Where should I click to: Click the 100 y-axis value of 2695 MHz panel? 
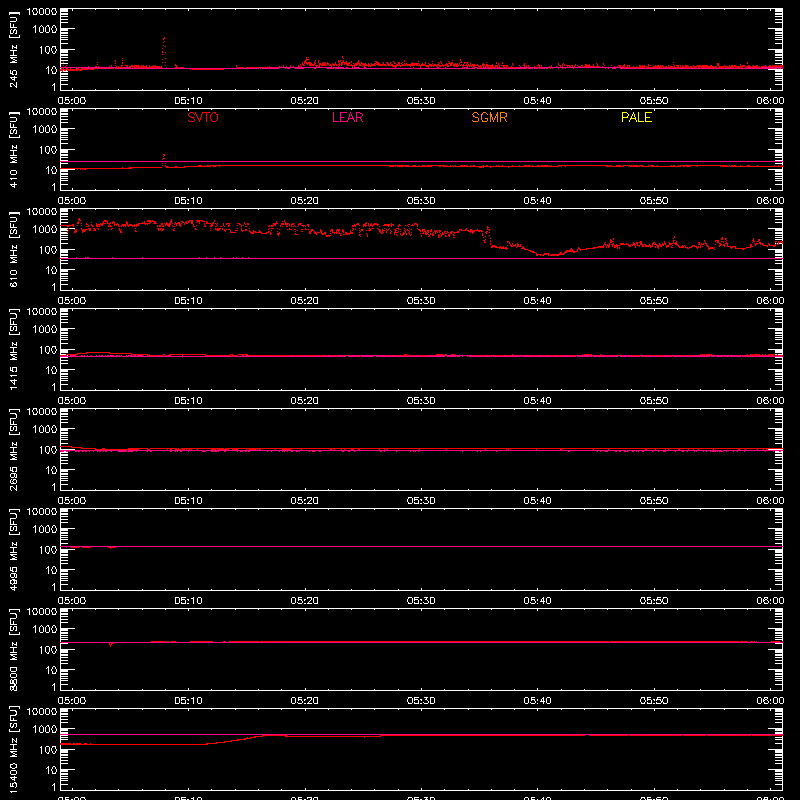48,449
